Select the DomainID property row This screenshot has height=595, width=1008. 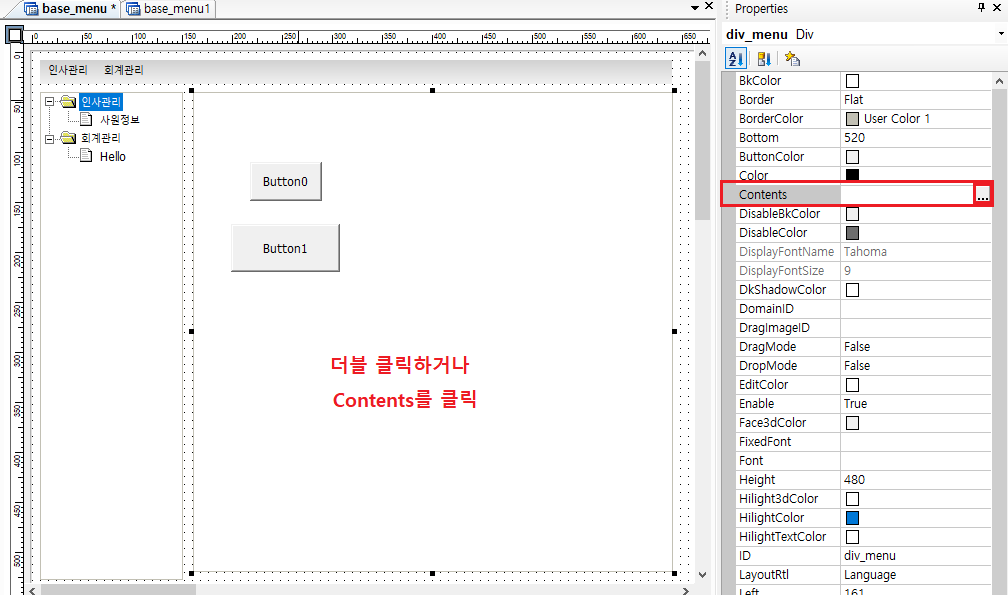863,309
